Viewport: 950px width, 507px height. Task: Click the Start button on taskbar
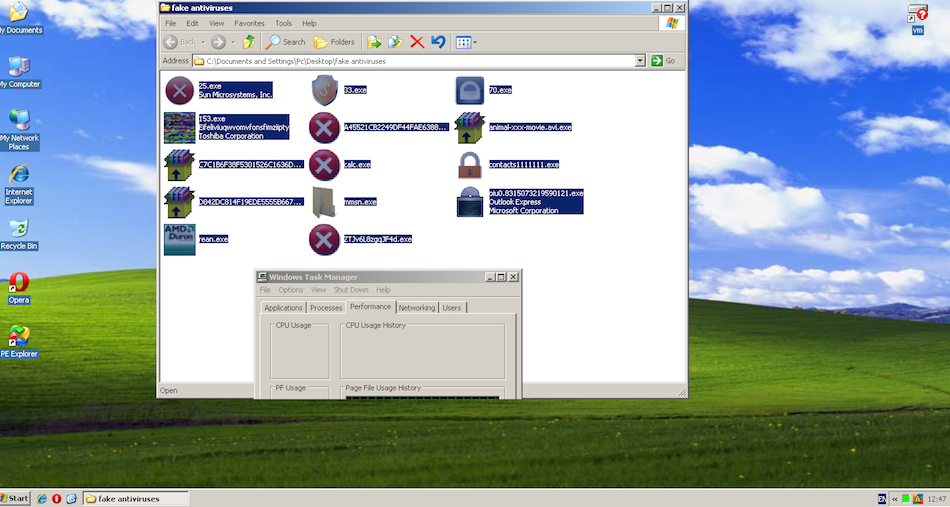coord(15,498)
